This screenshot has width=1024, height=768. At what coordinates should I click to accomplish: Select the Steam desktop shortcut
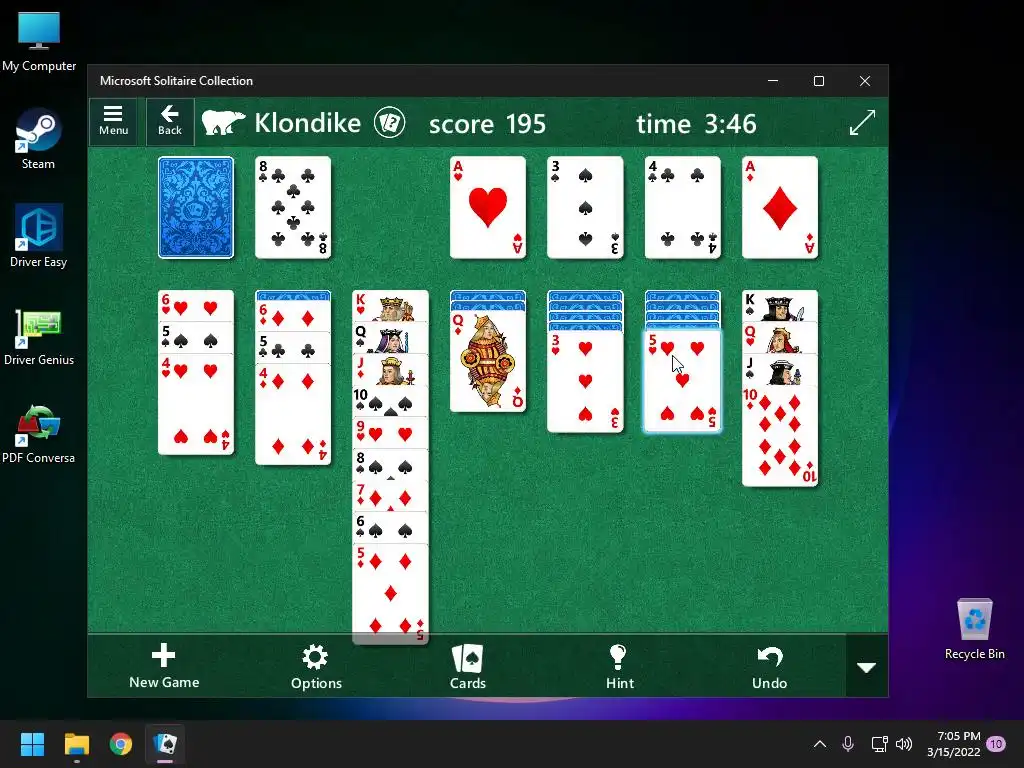pos(39,140)
